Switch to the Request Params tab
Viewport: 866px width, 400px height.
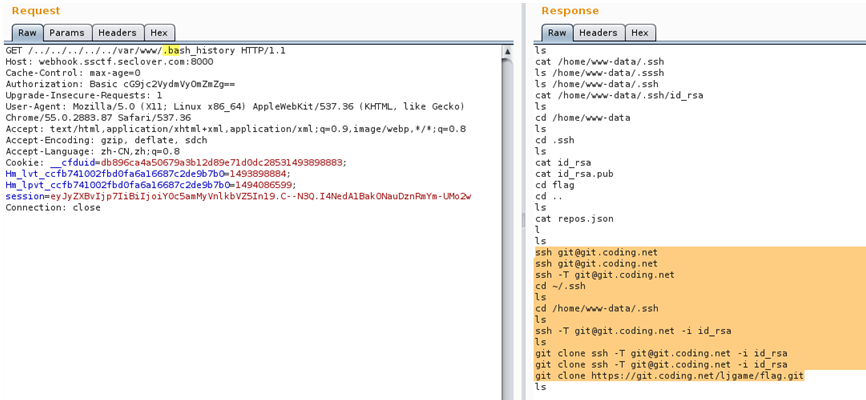(x=67, y=33)
